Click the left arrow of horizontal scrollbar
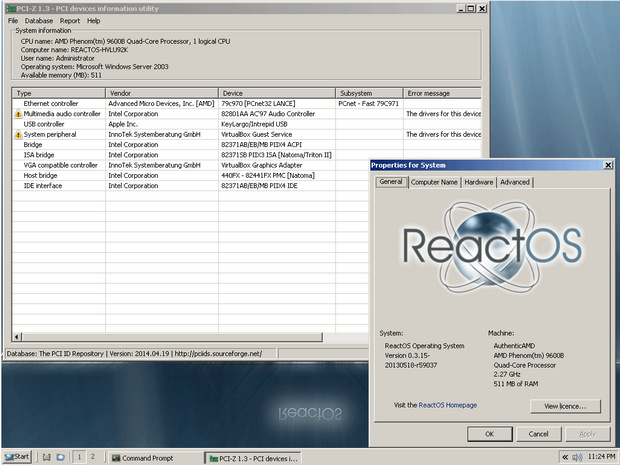Viewport: 620px width, 465px height. click(x=17, y=337)
